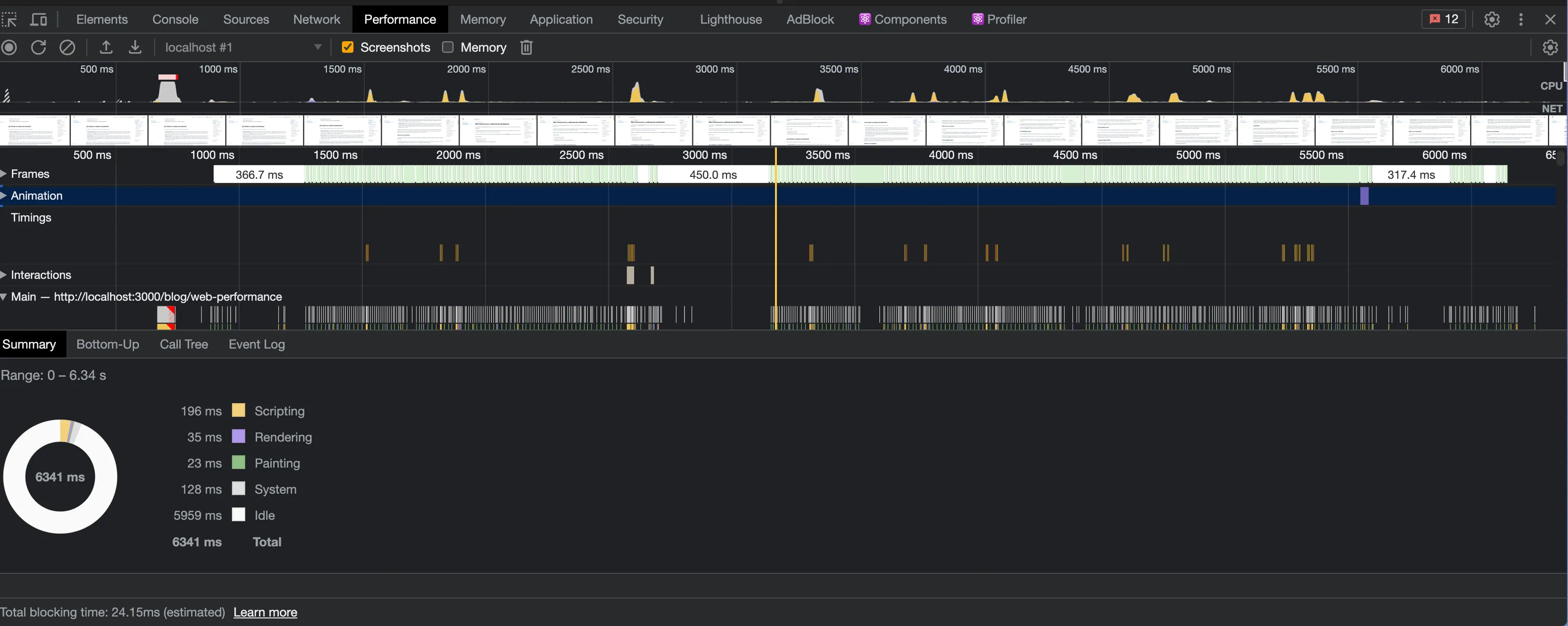Click the reload and profile icon
1568x626 pixels.
click(x=38, y=47)
